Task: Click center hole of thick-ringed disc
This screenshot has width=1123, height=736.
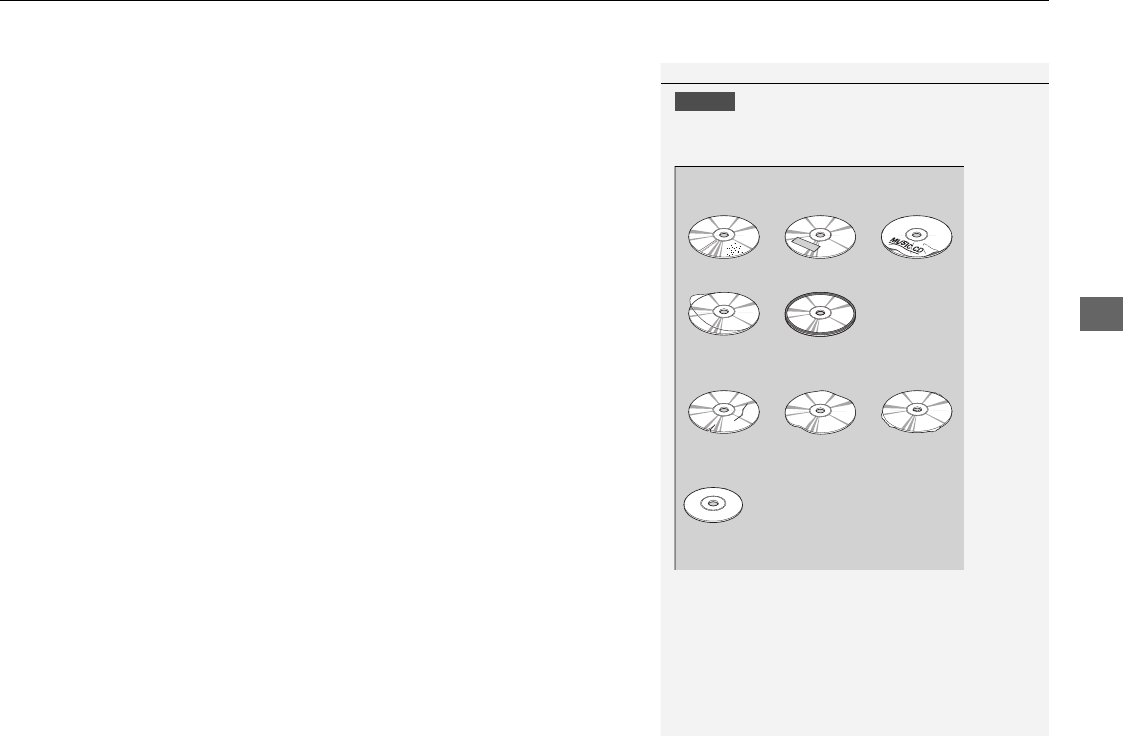Action: click(x=820, y=311)
